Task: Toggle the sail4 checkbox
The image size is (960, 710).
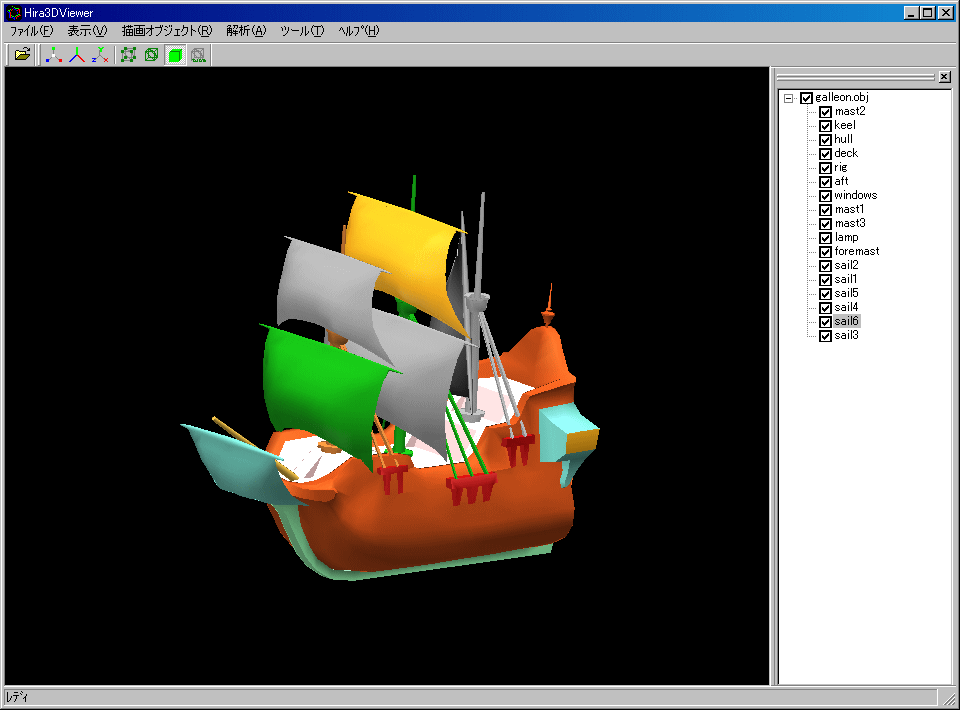Action: tap(825, 308)
